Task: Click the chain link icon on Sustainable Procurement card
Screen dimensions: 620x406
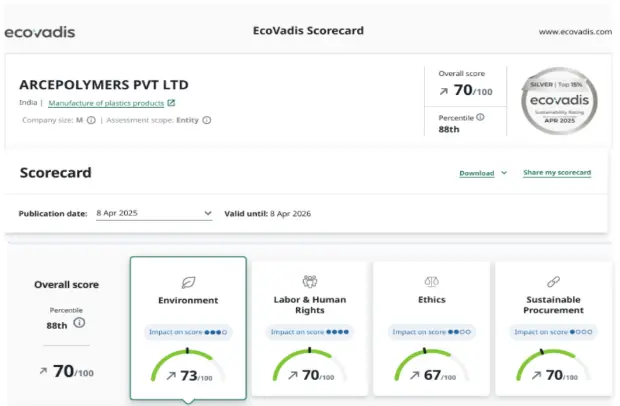Action: point(552,282)
